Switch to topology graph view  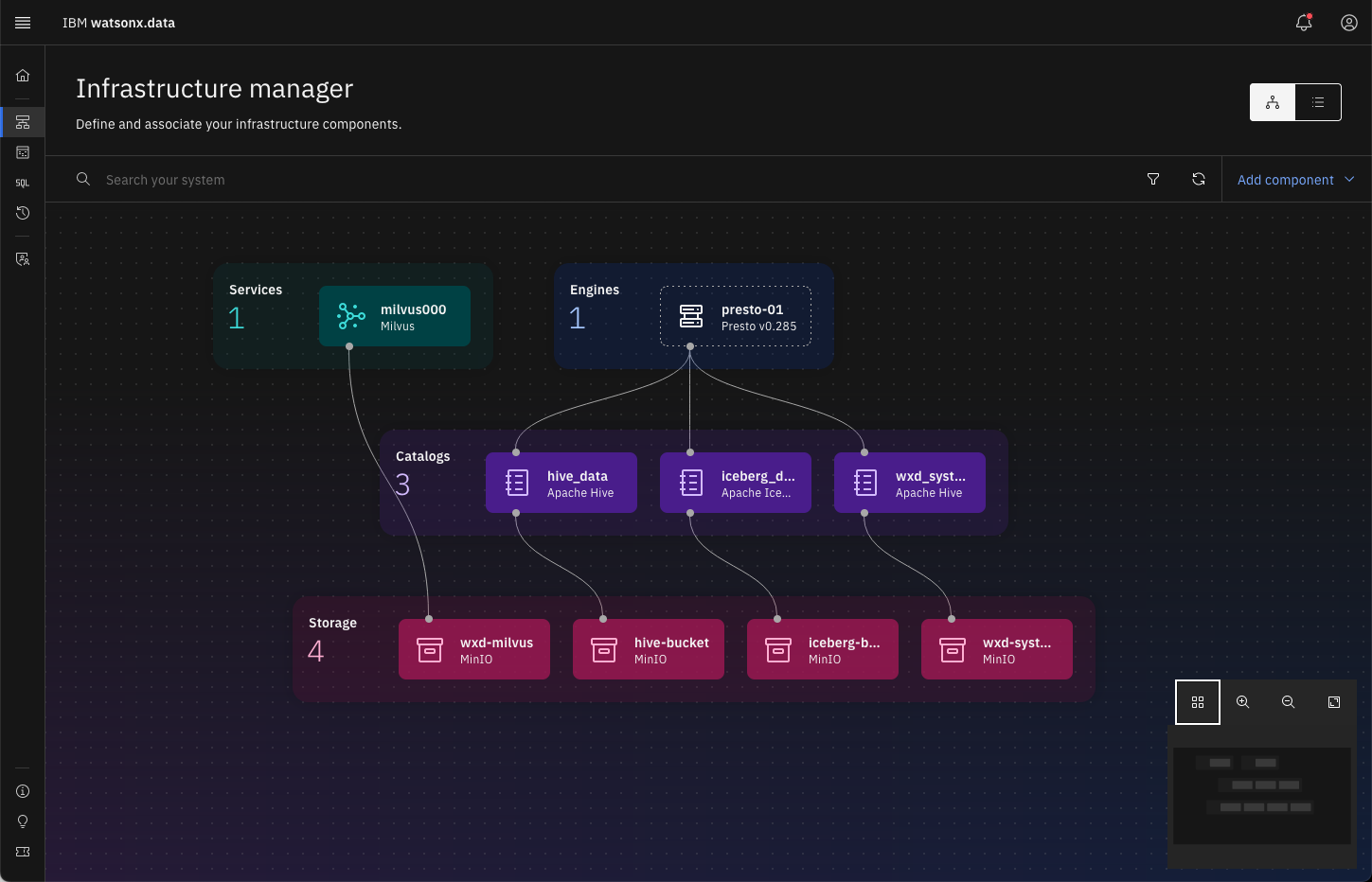[1273, 102]
